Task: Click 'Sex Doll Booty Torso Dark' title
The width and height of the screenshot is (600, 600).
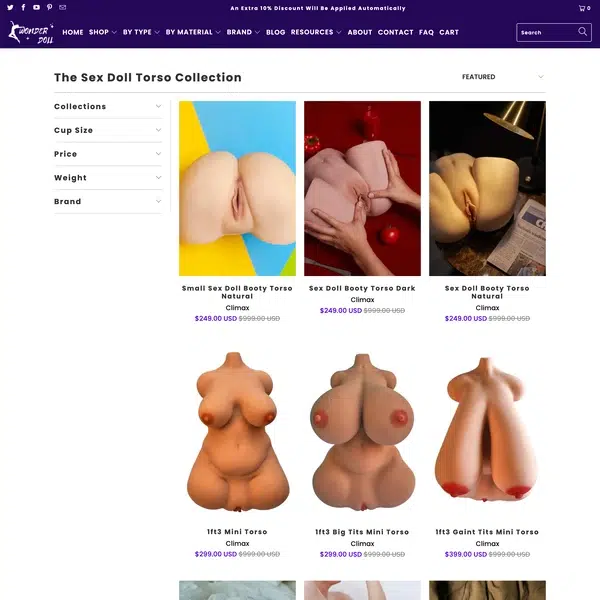Action: [x=362, y=288]
